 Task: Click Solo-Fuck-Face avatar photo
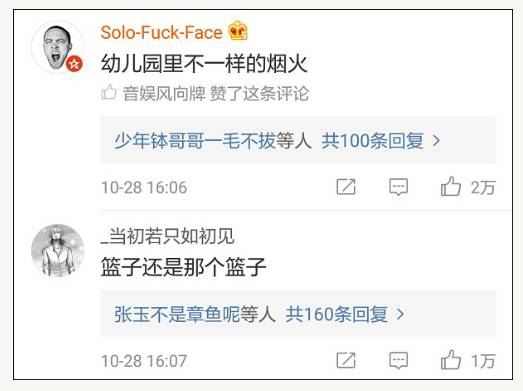pos(57,47)
